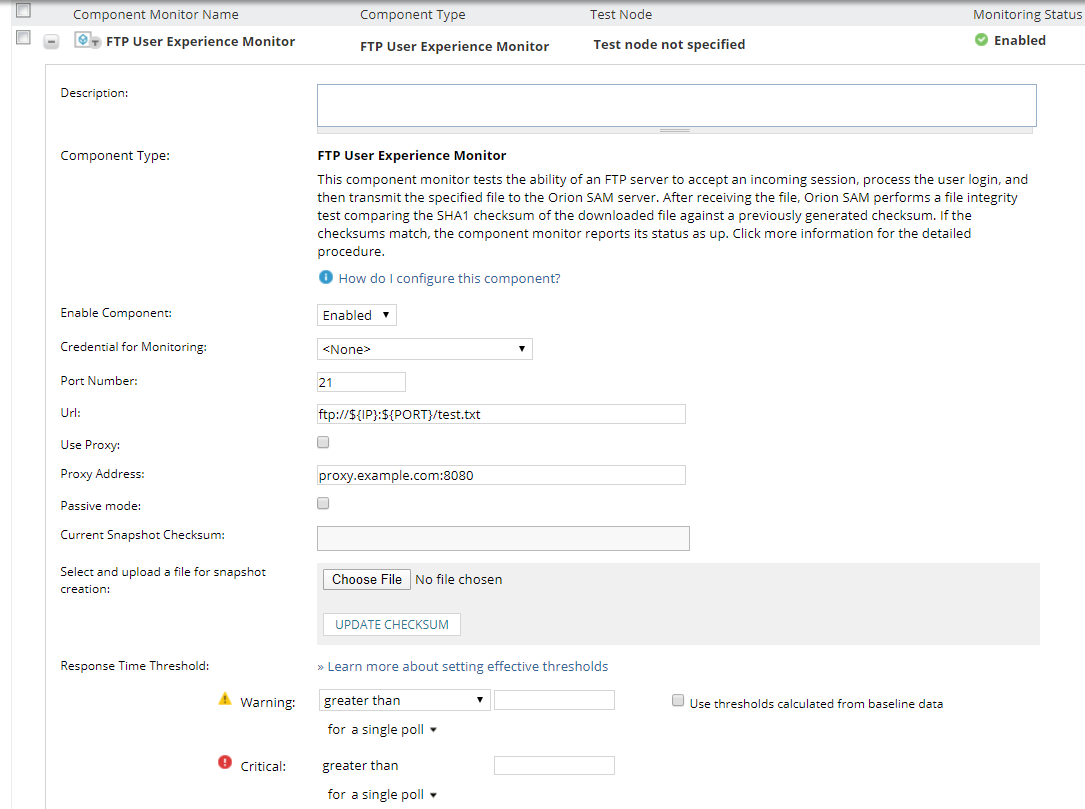Tick Use thresholds calculated from baseline data
1085x809 pixels.
tap(679, 702)
